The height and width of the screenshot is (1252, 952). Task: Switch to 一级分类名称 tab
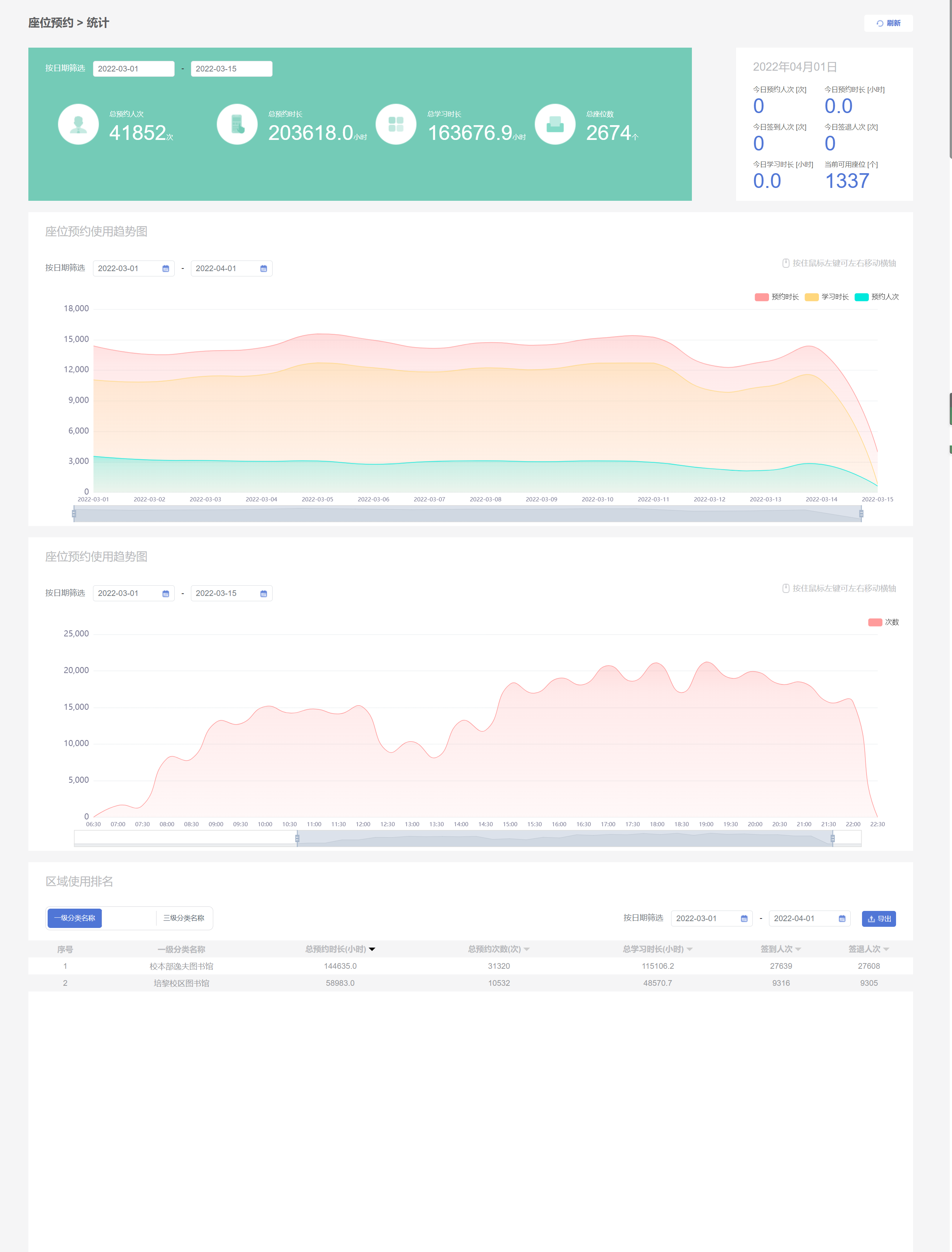click(x=74, y=918)
